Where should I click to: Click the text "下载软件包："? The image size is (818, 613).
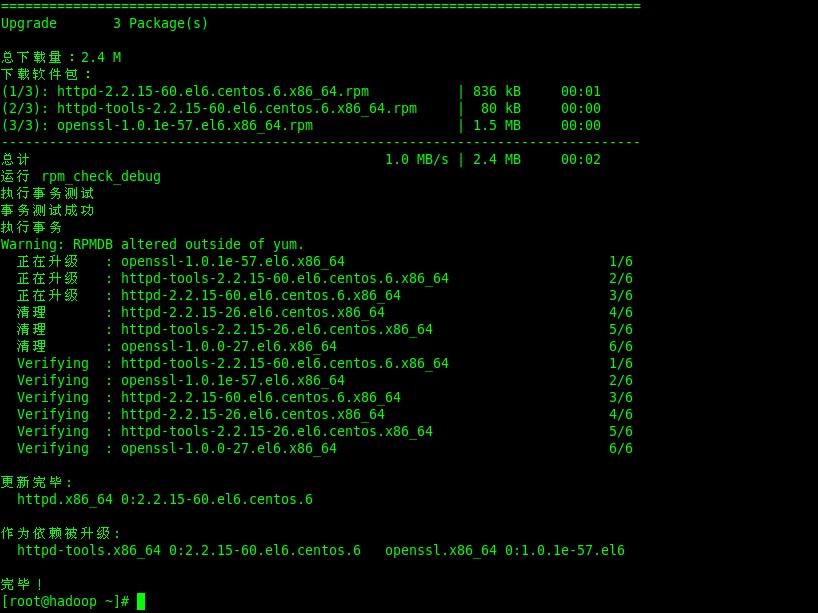click(46, 74)
